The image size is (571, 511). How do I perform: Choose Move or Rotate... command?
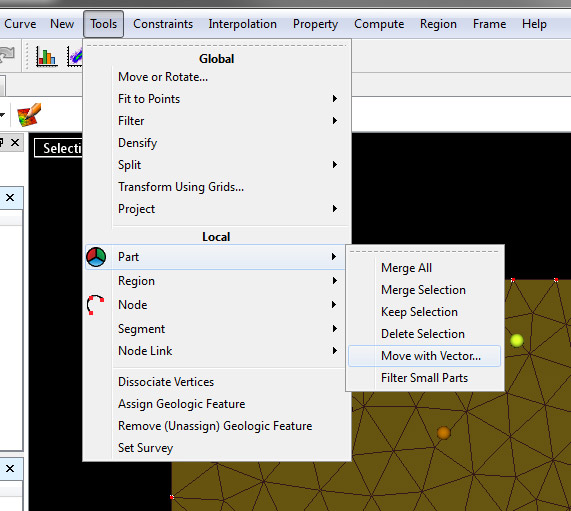(163, 77)
